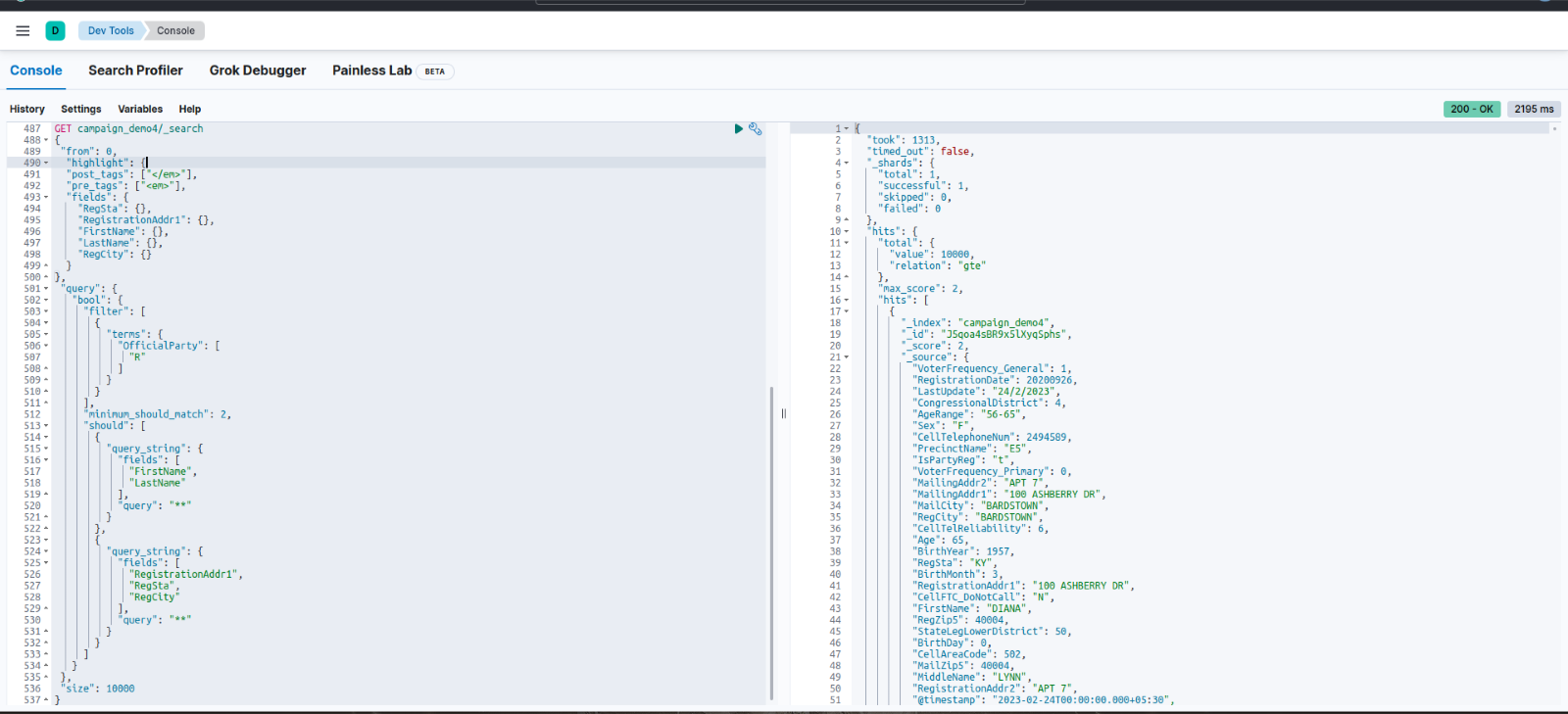This screenshot has width=1568, height=714.
Task: Click the "post_tags" line in the request
Action: tap(132, 174)
